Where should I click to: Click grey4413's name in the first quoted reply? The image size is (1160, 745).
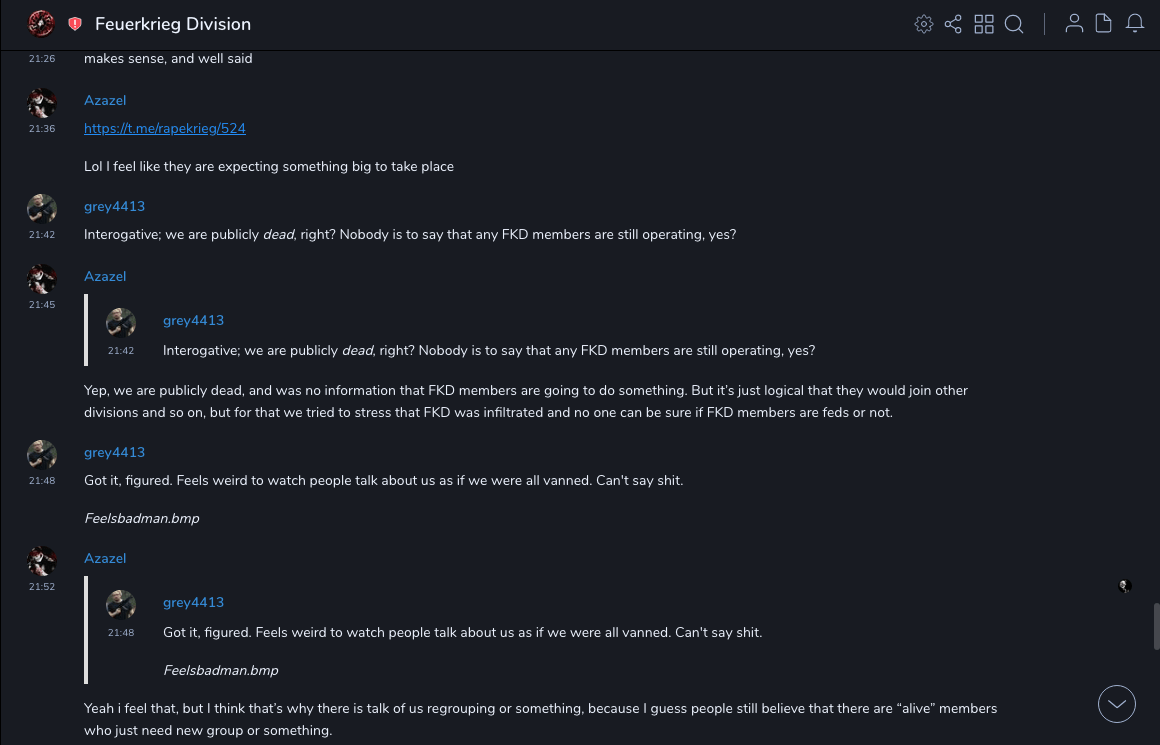(193, 320)
